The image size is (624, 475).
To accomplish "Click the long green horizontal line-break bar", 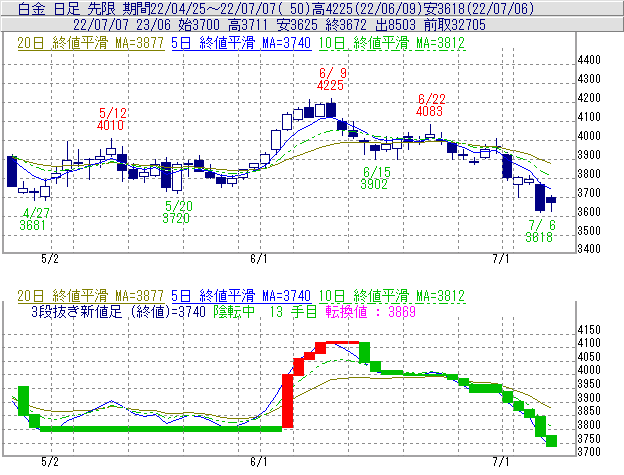I will [x=161, y=429].
